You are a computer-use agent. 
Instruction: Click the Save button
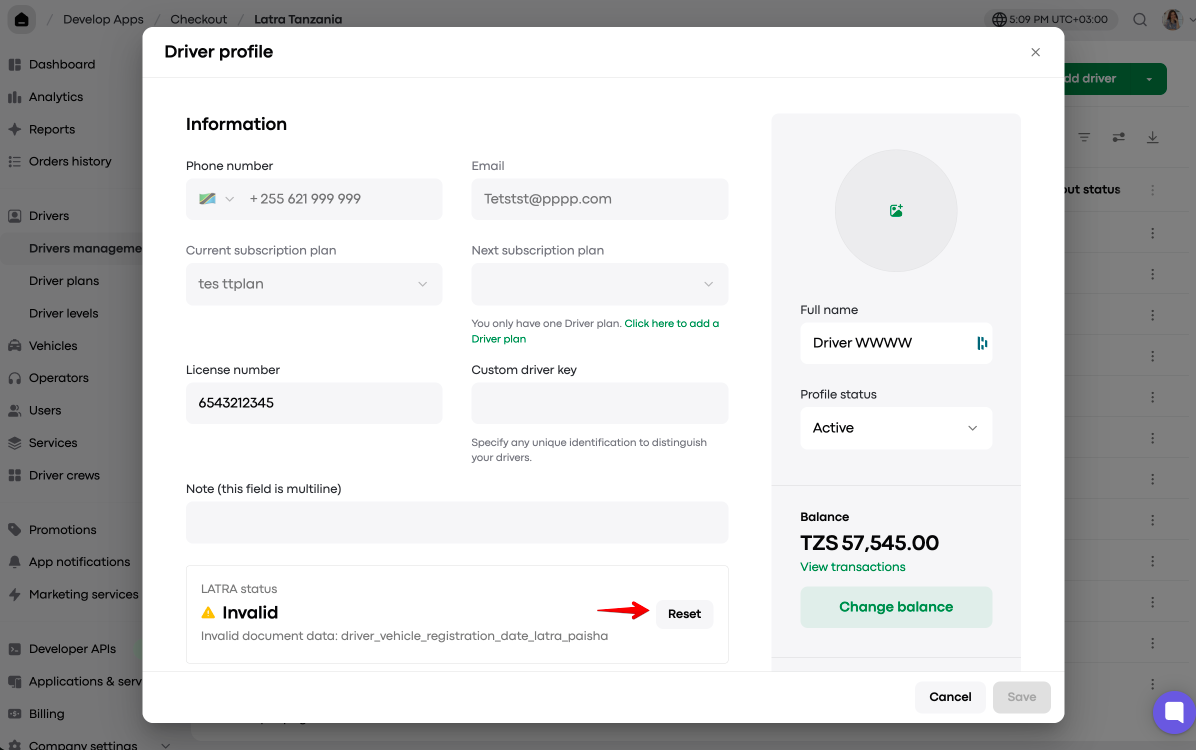(x=1021, y=697)
